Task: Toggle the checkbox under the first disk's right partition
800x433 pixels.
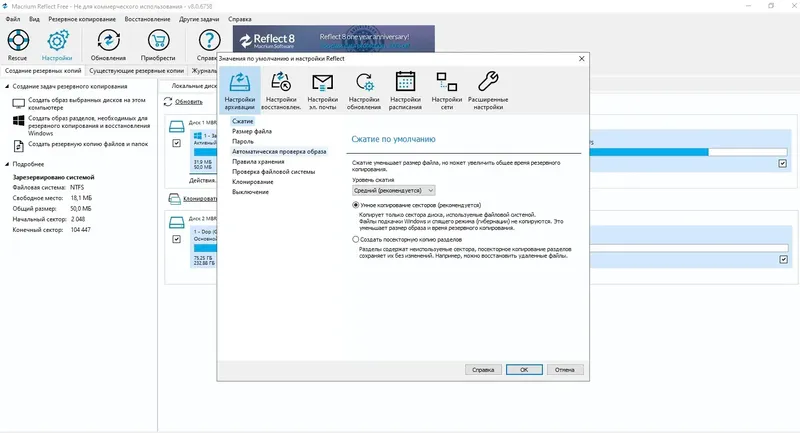Action: tap(783, 164)
